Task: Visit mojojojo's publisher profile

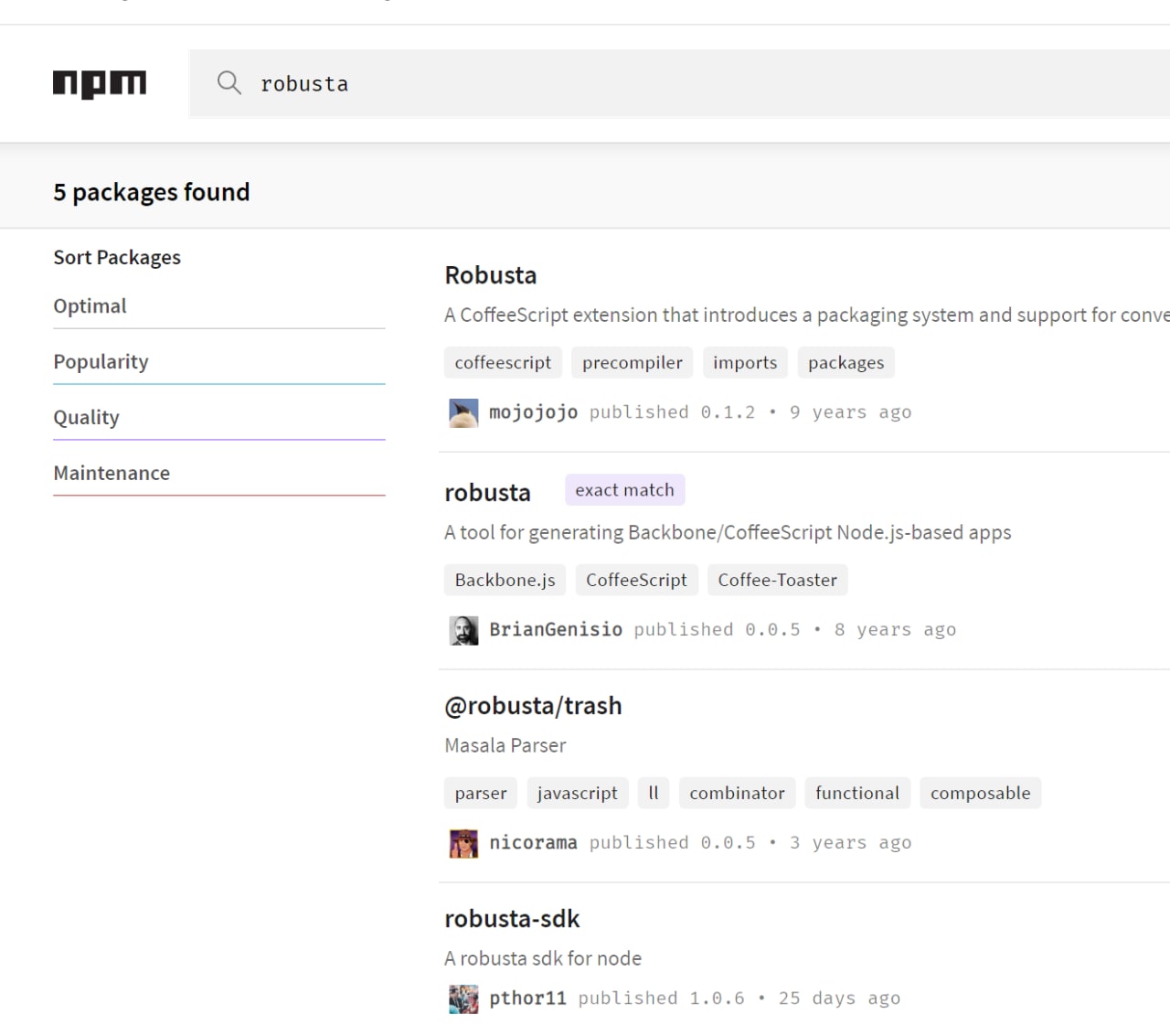Action: pyautogui.click(x=534, y=412)
